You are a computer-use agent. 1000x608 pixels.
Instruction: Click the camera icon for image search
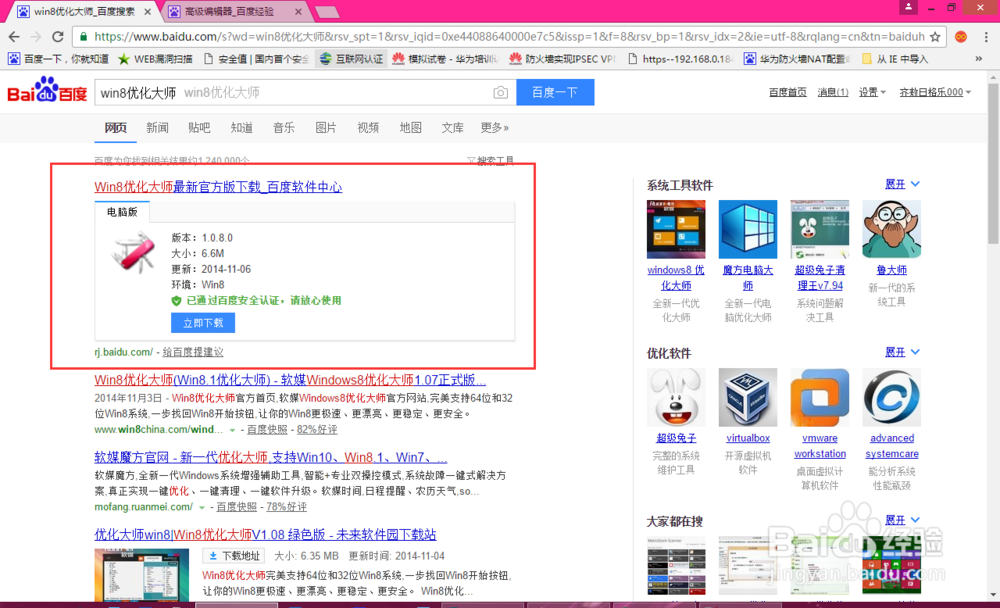click(500, 91)
